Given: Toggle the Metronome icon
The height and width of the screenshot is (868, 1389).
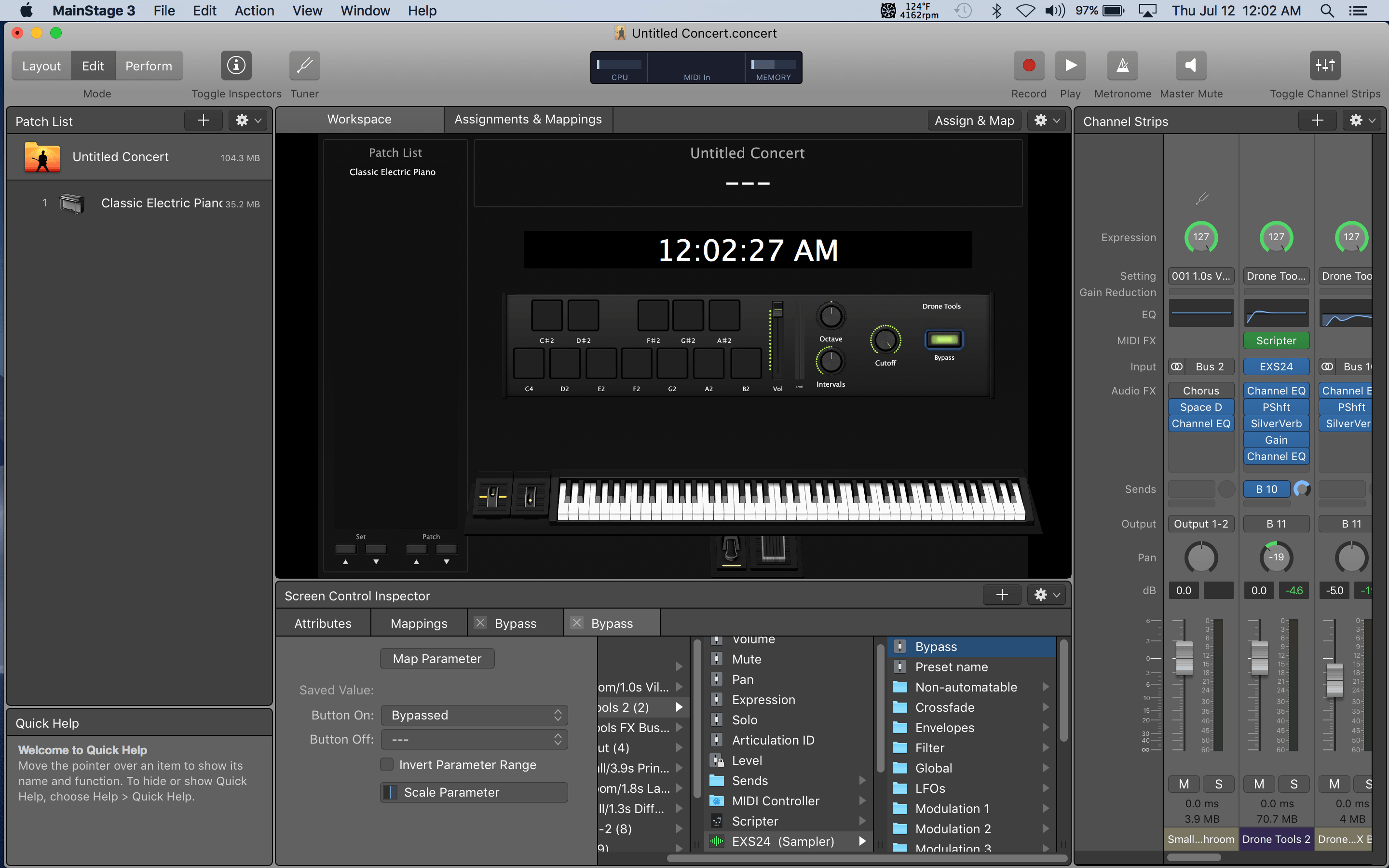Looking at the screenshot, I should click(x=1122, y=66).
